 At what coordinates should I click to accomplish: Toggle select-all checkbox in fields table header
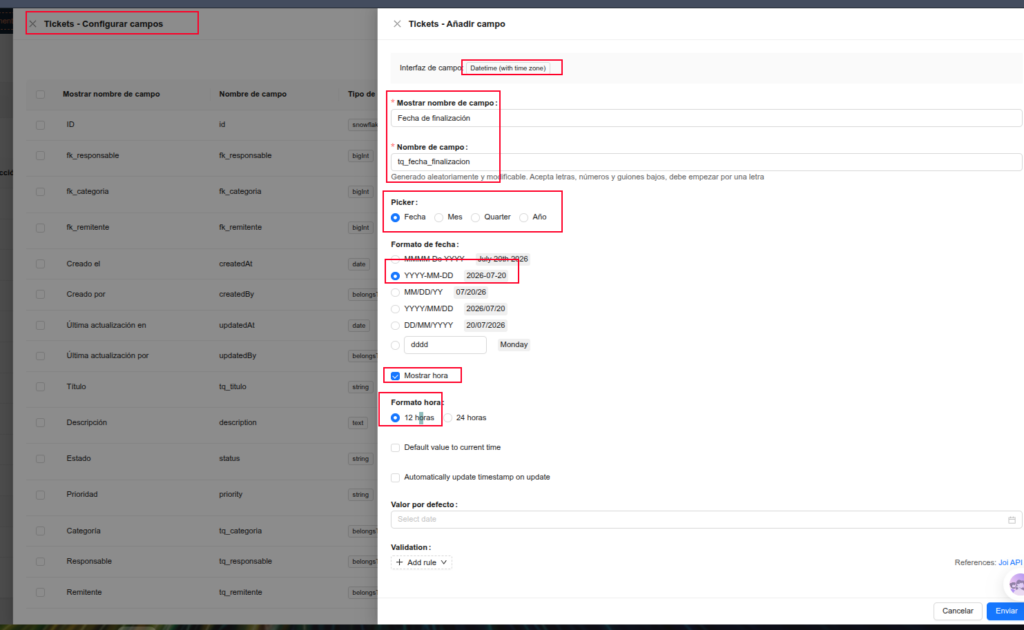point(40,94)
